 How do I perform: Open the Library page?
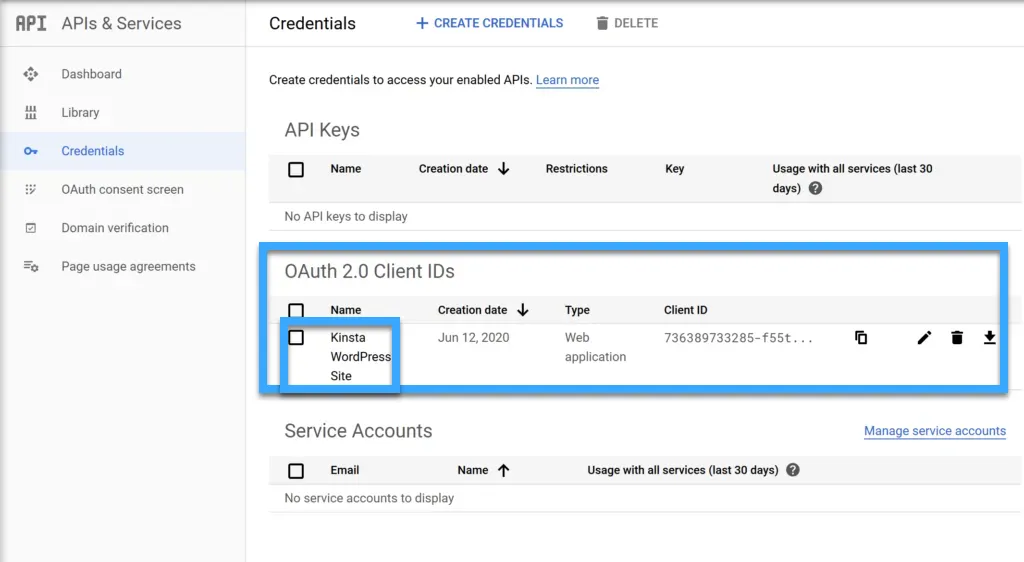point(80,112)
